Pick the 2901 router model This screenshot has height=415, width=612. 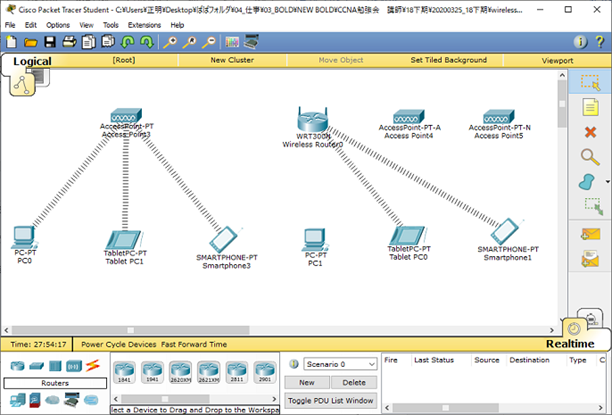pyautogui.click(x=265, y=372)
